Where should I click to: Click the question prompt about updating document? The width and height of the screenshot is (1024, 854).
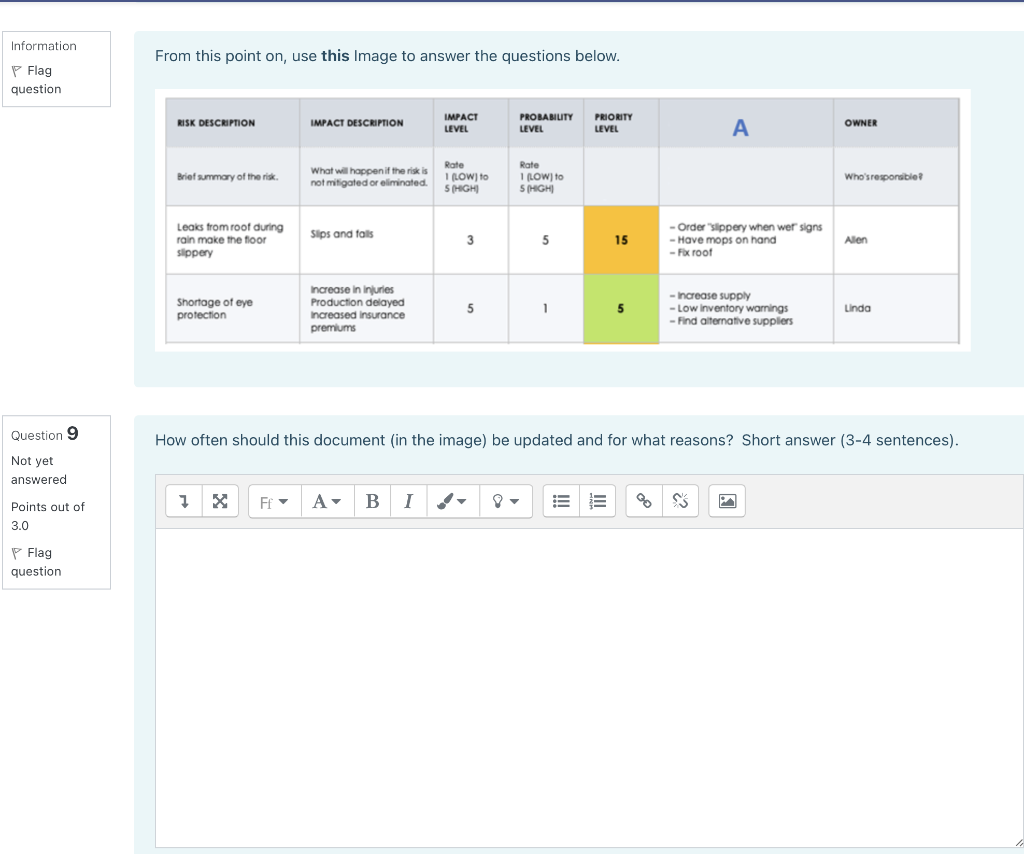(556, 440)
